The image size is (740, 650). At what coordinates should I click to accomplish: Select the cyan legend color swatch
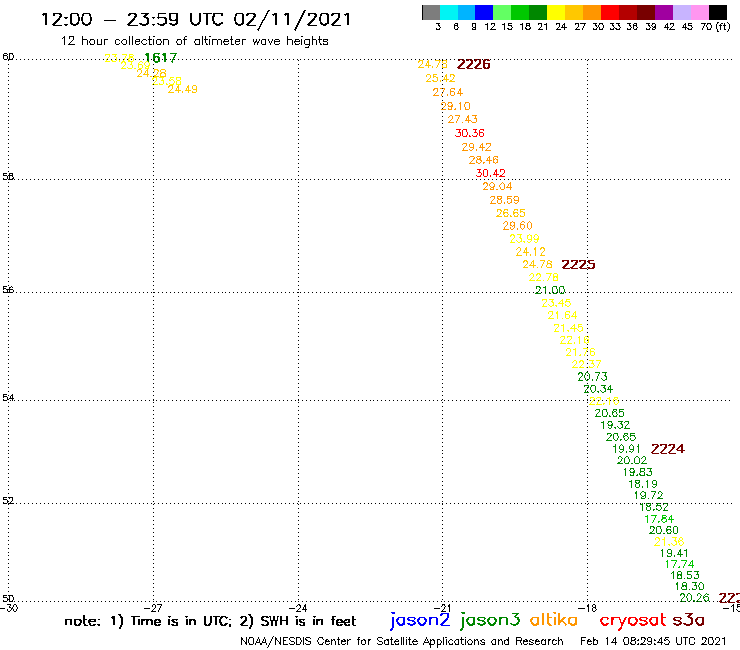pos(449,12)
